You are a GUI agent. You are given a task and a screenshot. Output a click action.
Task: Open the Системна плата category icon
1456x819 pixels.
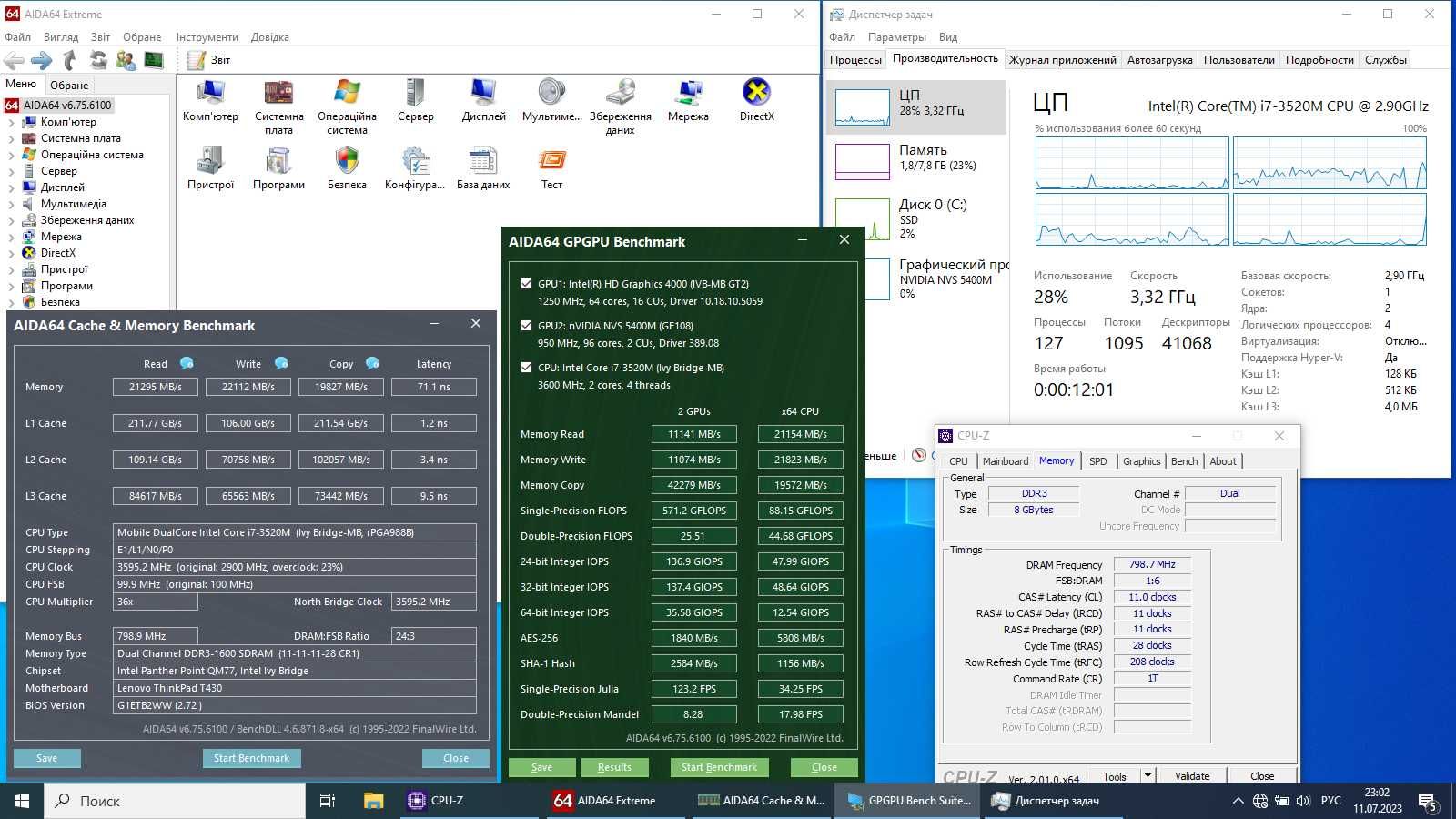pos(278,106)
